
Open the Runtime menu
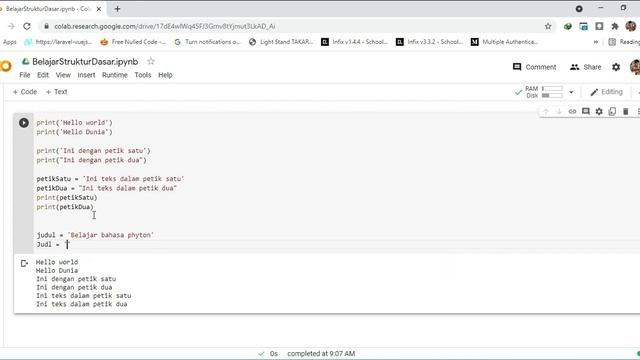(115, 75)
